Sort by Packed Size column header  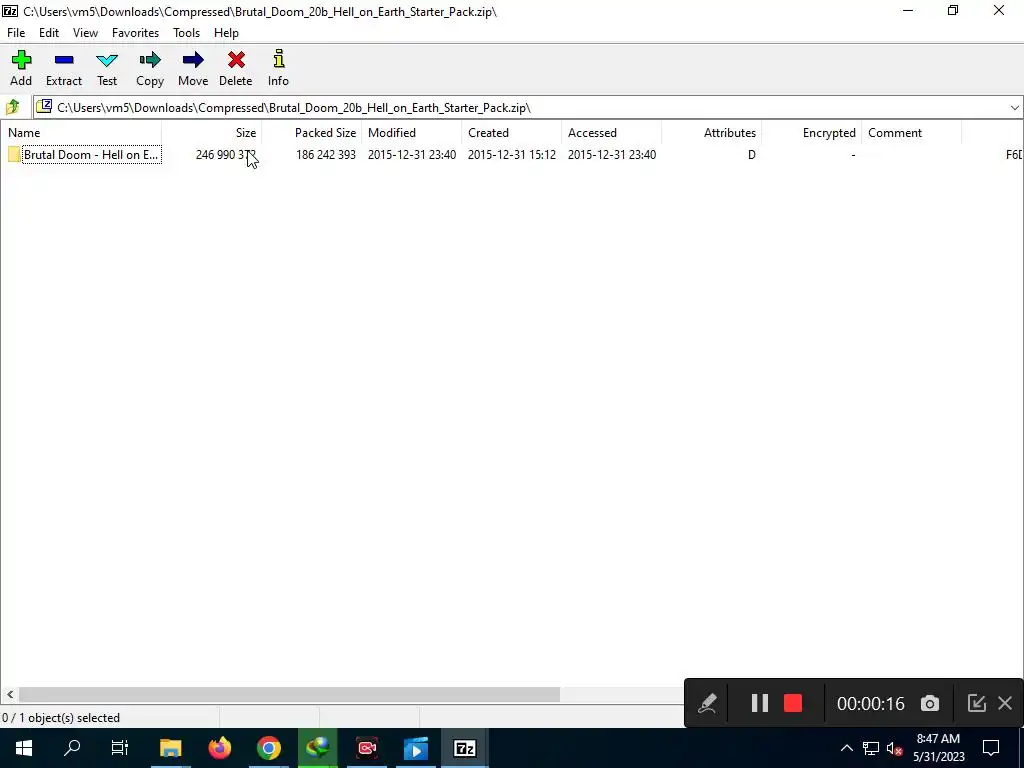click(x=312, y=133)
